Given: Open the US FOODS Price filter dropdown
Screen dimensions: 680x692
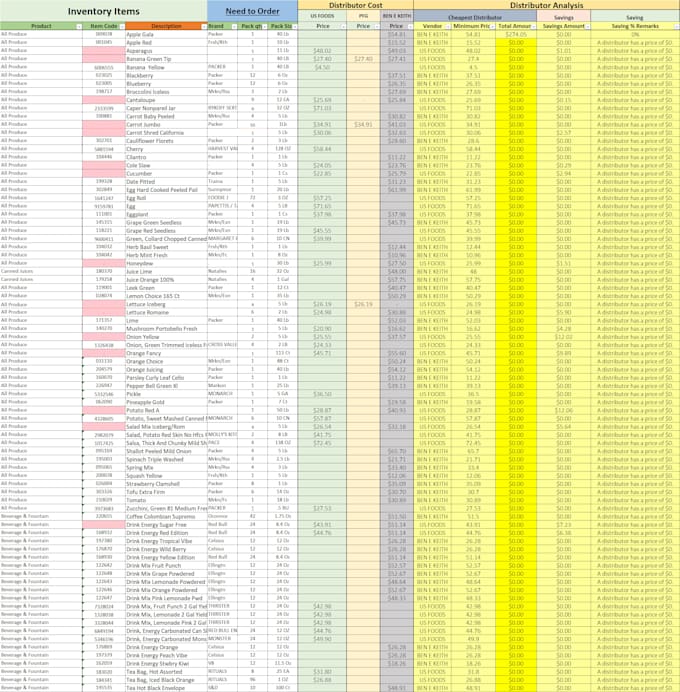Looking at the screenshot, I should pos(343,26).
